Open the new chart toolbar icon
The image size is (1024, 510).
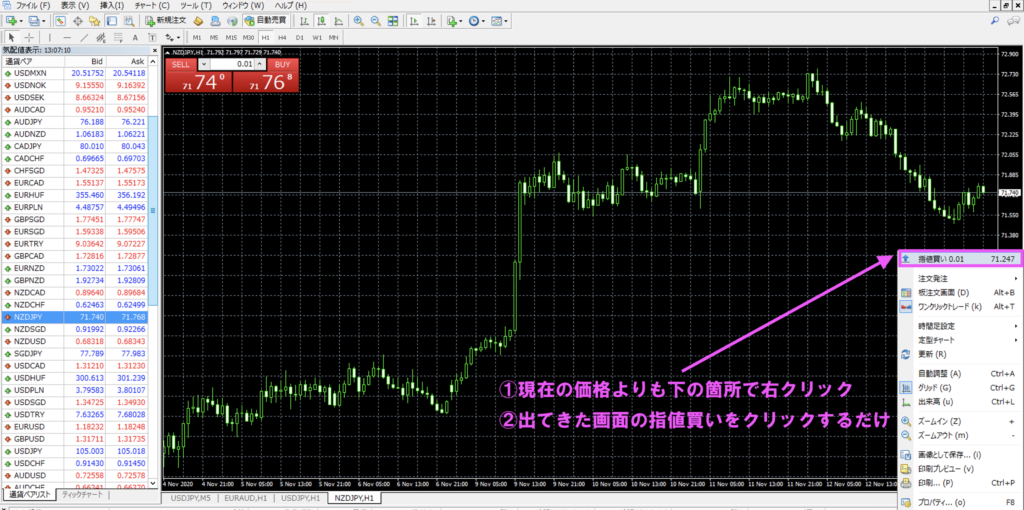pos(12,21)
